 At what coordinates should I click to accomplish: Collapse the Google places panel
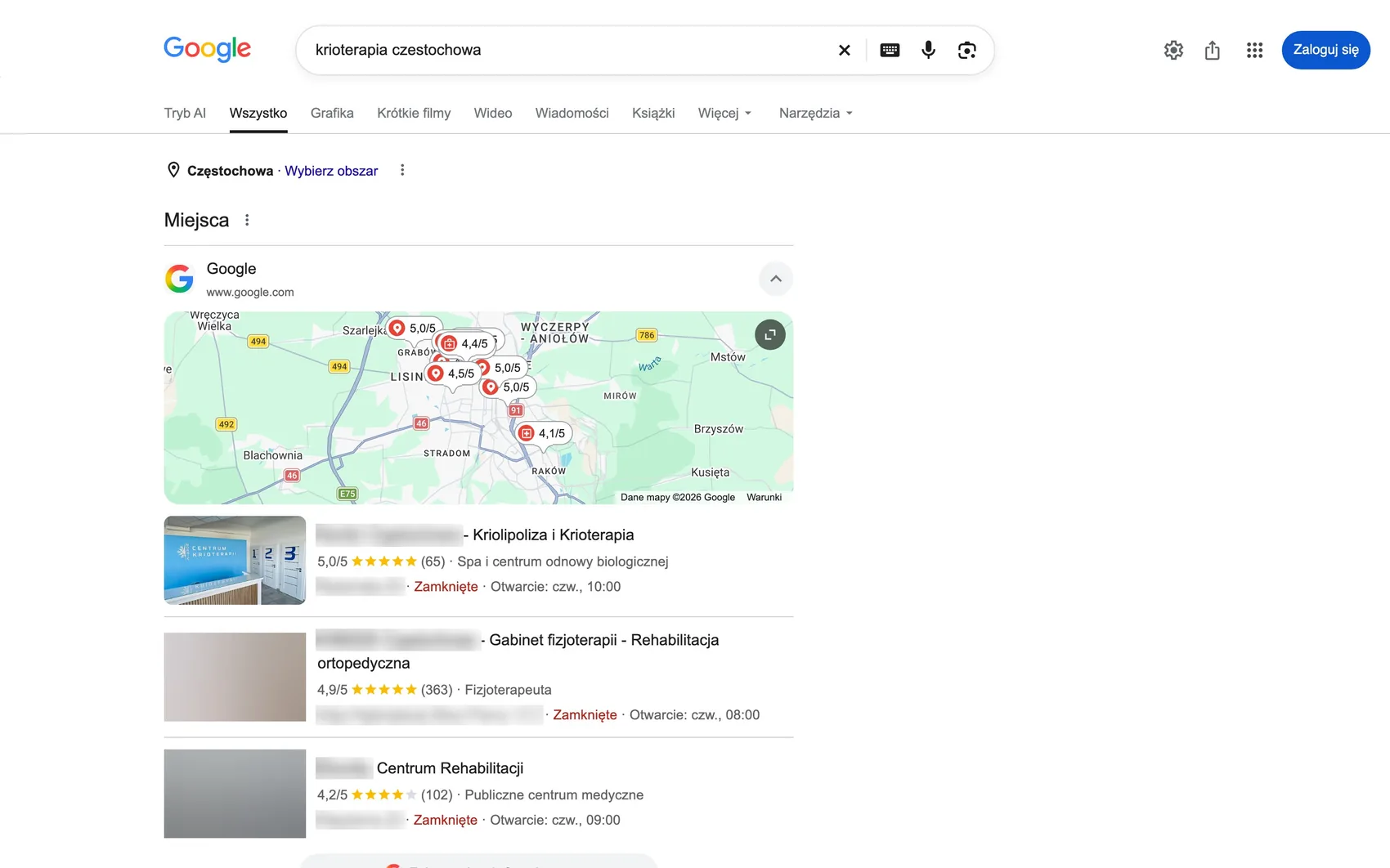click(776, 279)
